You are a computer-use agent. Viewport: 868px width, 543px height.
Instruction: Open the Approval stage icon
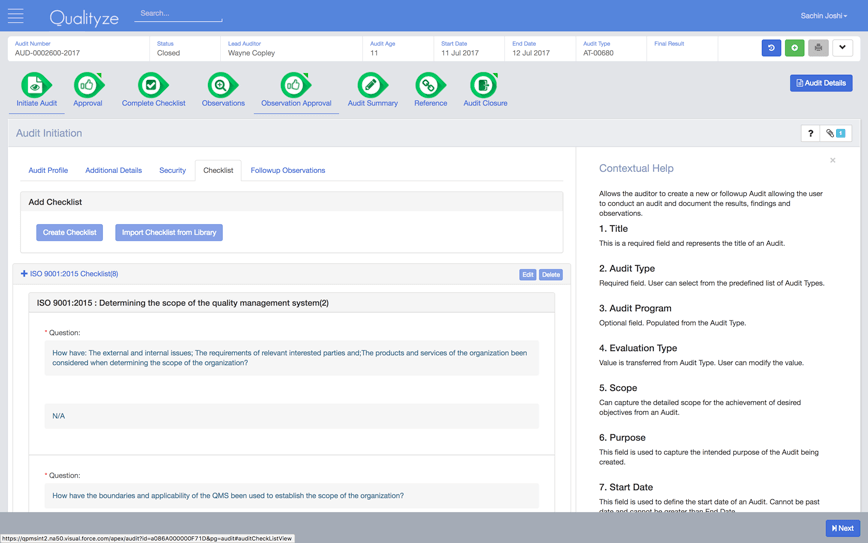pyautogui.click(x=88, y=85)
